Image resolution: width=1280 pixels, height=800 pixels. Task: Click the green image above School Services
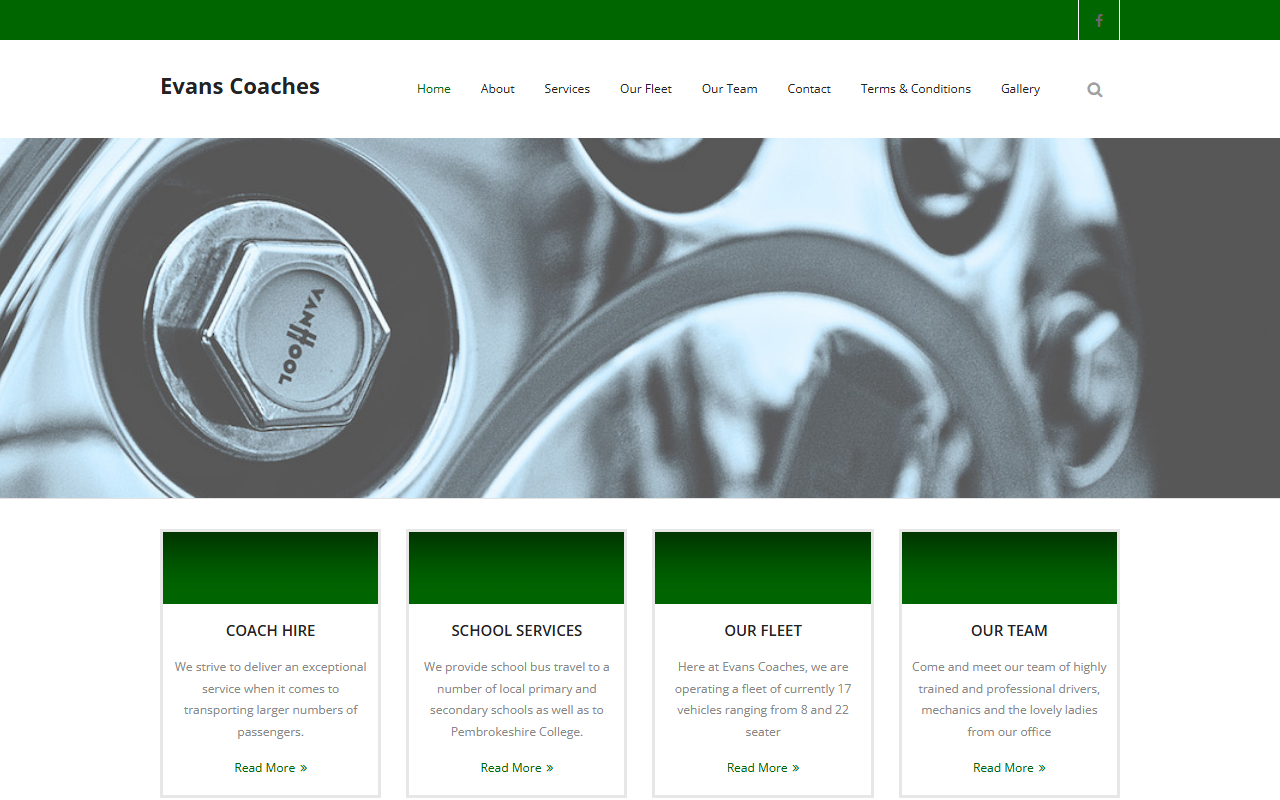517,568
